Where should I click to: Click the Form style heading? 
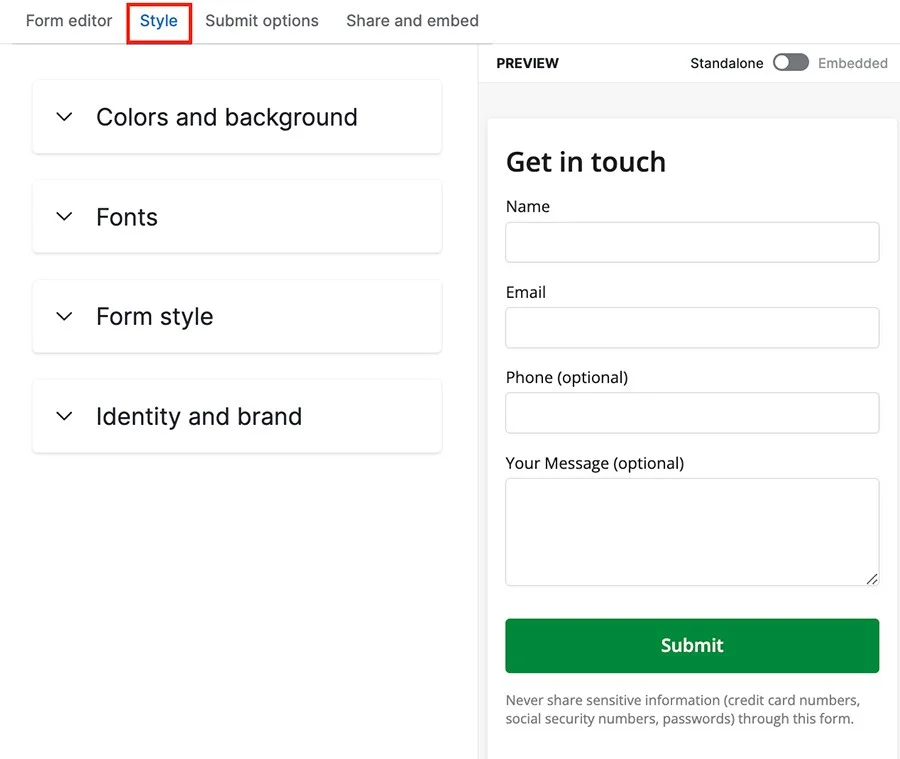[155, 317]
